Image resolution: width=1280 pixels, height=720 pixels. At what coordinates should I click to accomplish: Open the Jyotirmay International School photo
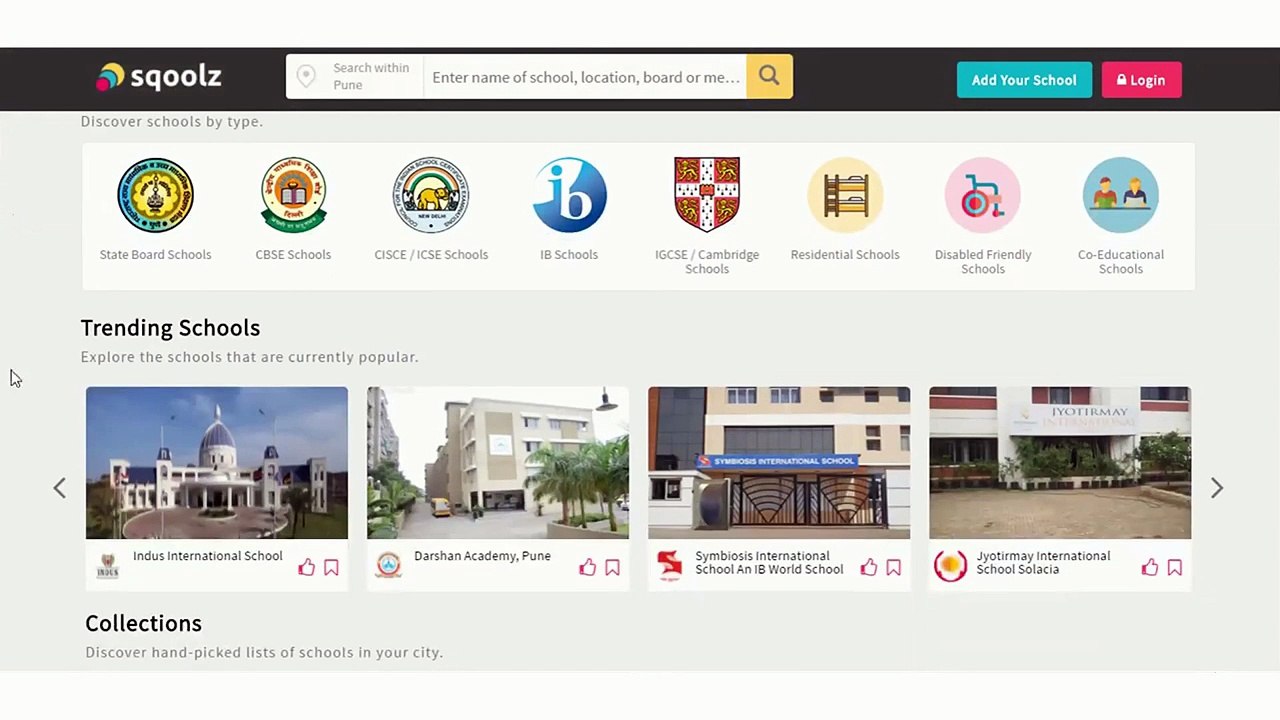tap(1060, 463)
